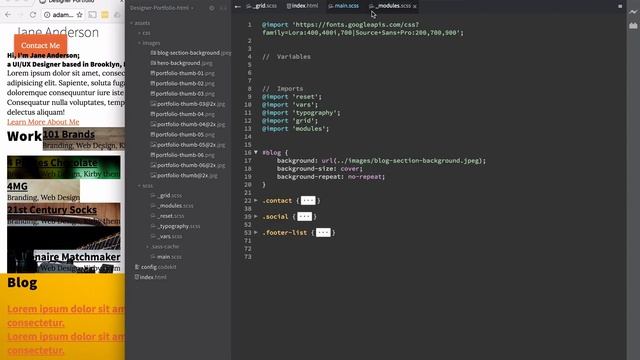Screen dimensions: 640x360
Task: Expand the css folder in the tree
Action: point(139,33)
